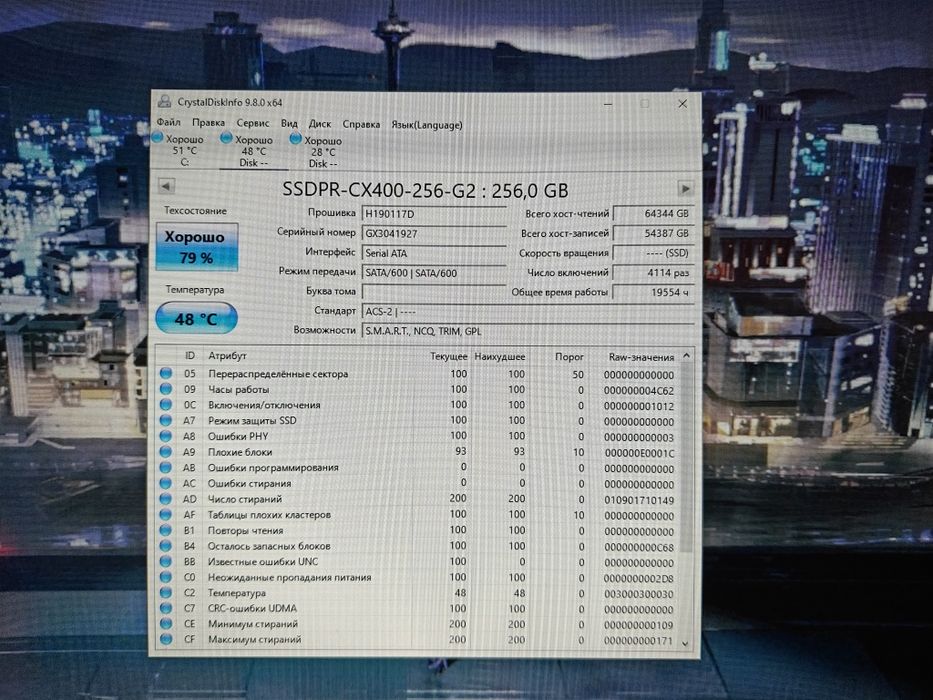
Task: Open the Вид menu
Action: point(289,124)
